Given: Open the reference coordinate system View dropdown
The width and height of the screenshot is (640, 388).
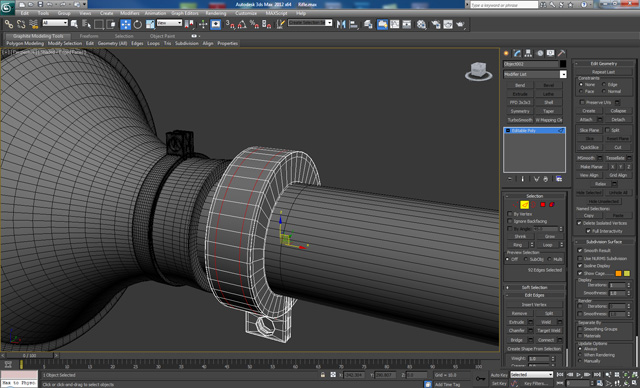Looking at the screenshot, I should (169, 23).
